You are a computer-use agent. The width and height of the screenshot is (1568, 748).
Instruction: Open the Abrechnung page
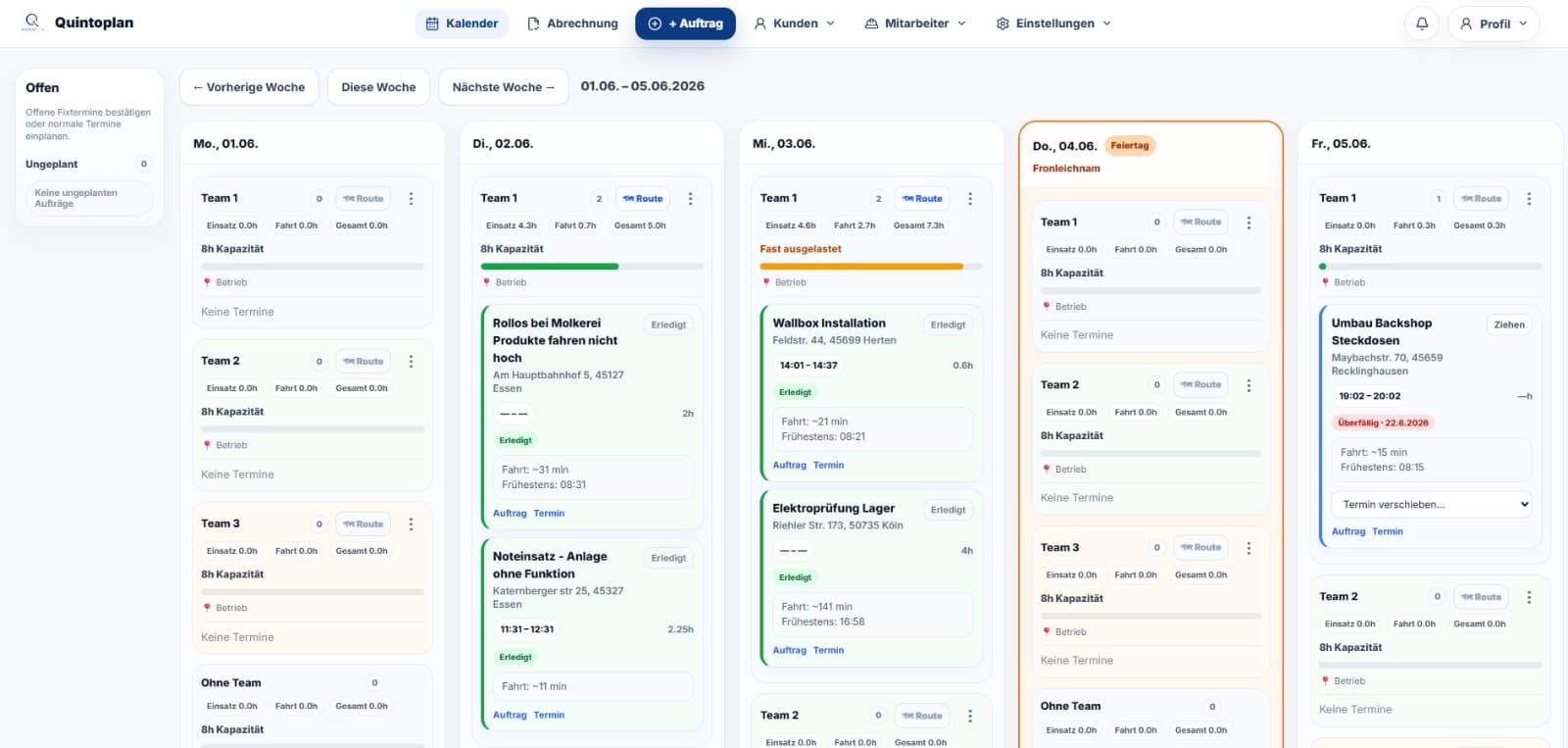[572, 24]
